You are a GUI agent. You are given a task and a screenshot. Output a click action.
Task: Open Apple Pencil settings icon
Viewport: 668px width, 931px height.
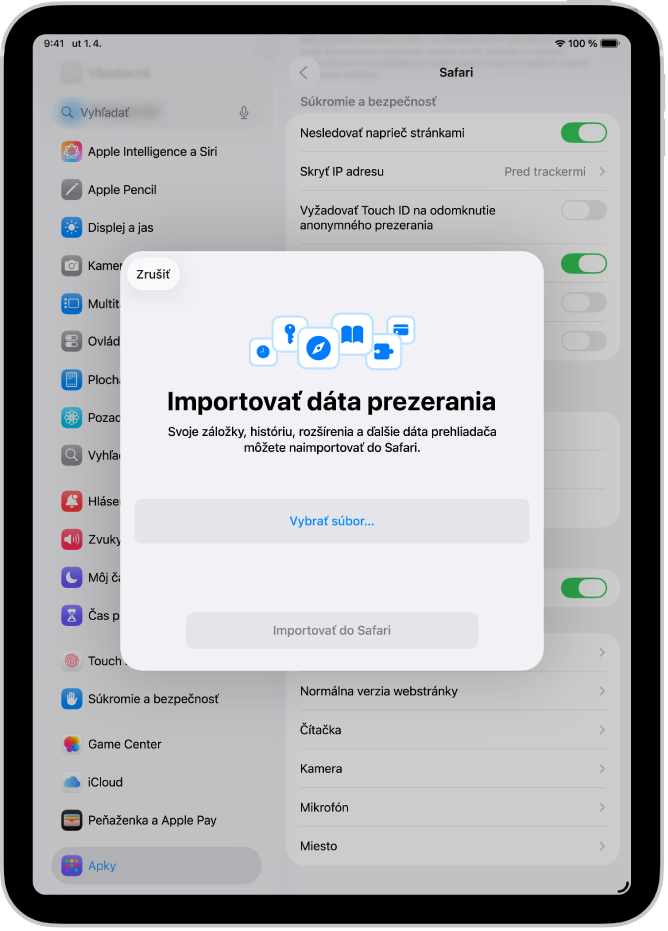click(71, 189)
